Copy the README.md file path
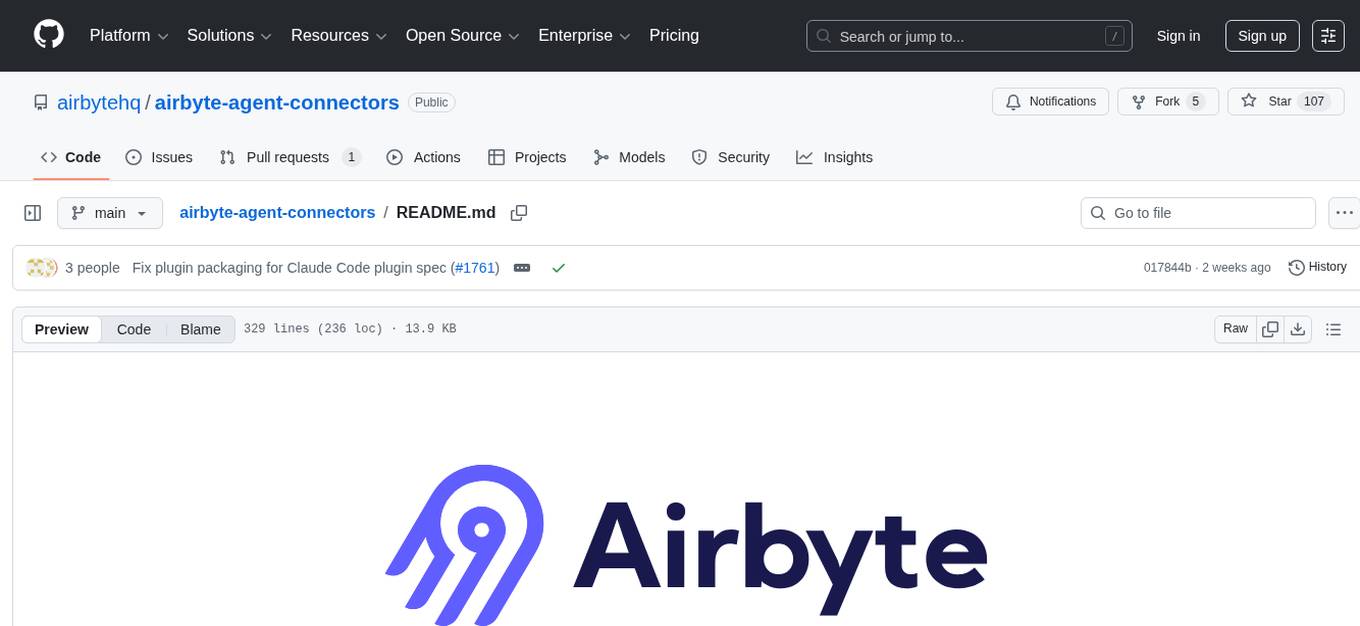This screenshot has height=626, width=1360. point(518,212)
